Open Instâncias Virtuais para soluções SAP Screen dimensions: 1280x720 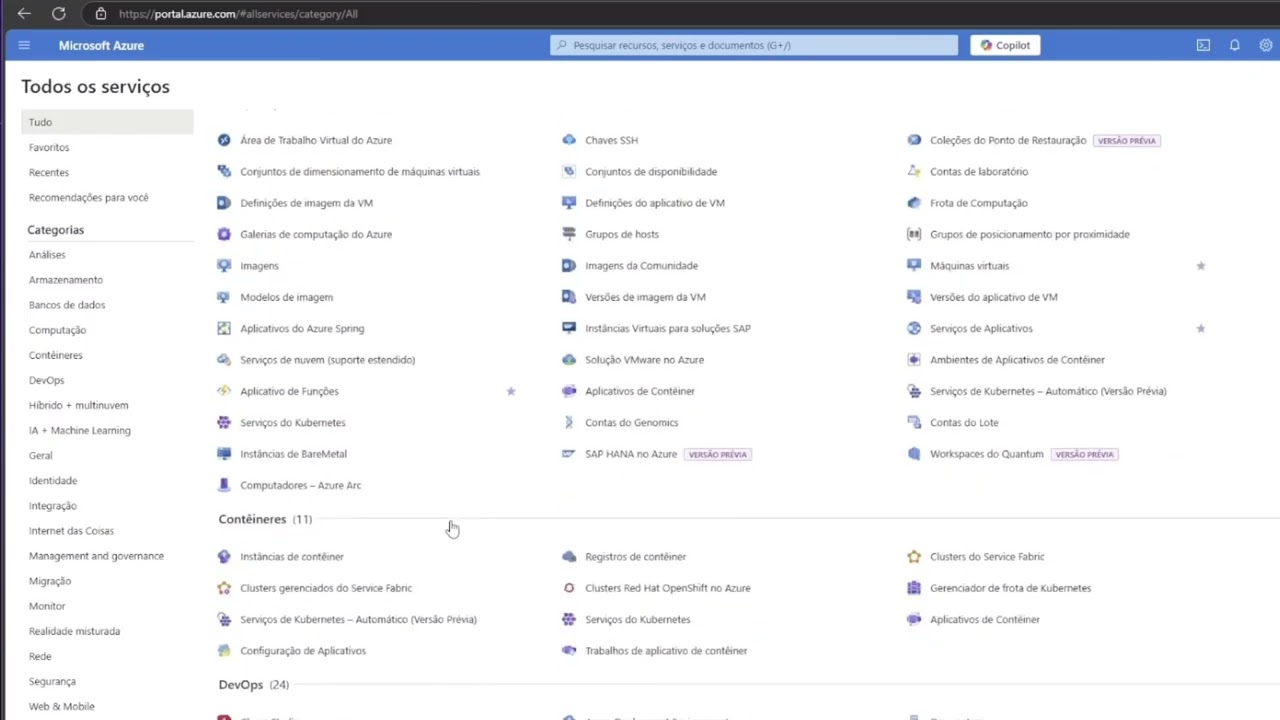[x=668, y=328]
